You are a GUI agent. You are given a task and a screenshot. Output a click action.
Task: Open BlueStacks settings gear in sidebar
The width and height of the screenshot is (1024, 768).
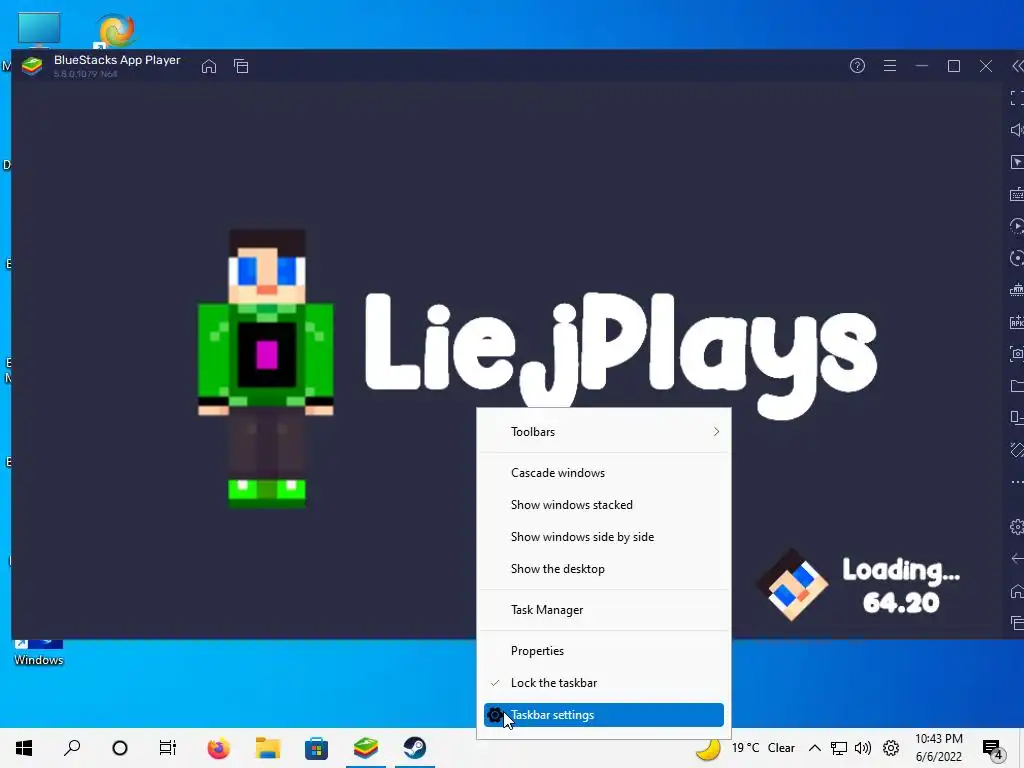(x=1017, y=526)
